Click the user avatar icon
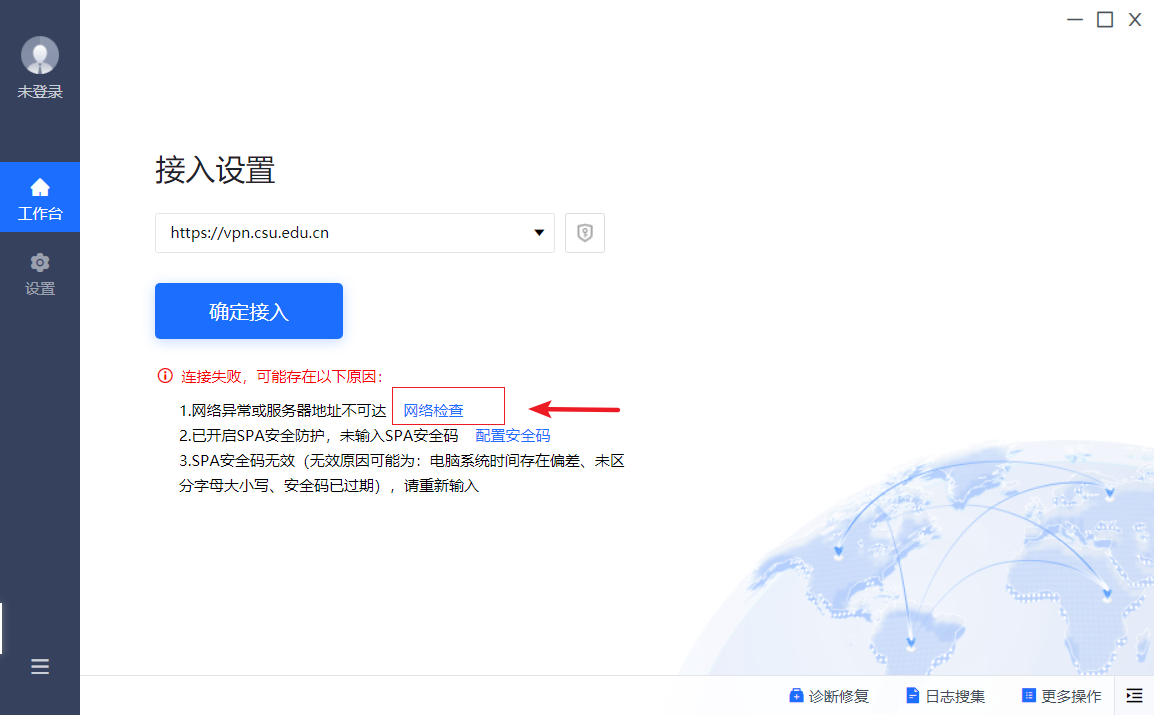Image resolution: width=1154 pixels, height=715 pixels. 40,55
